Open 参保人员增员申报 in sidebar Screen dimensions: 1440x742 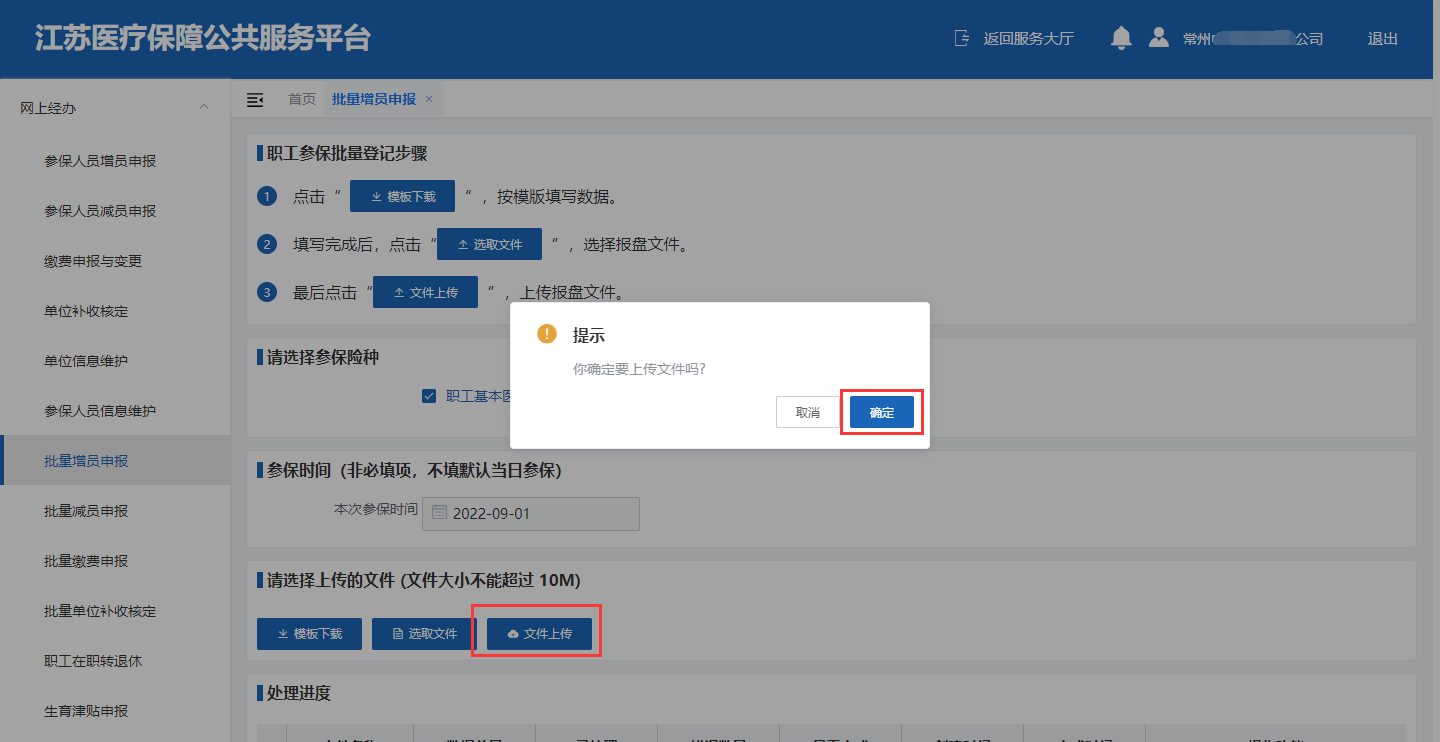coord(100,161)
